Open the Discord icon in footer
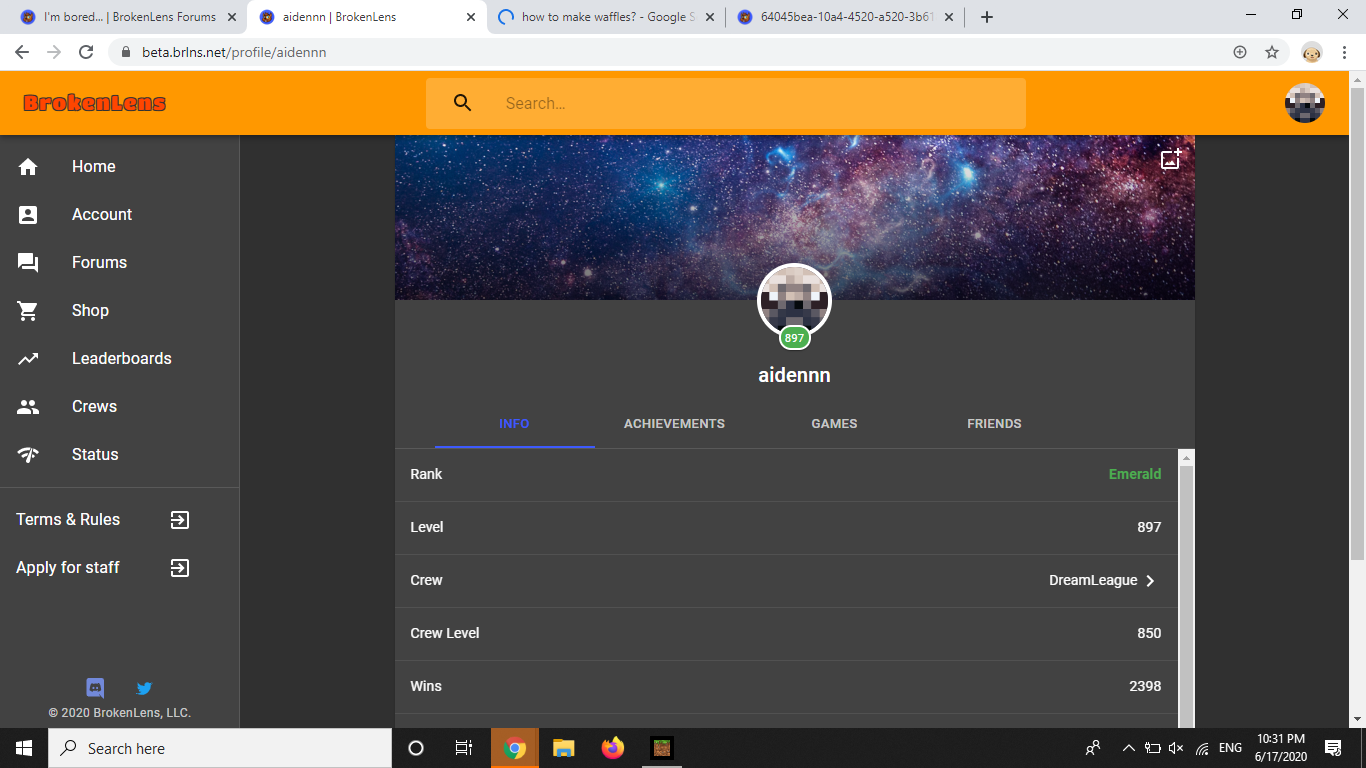This screenshot has width=1366, height=768. point(95,688)
